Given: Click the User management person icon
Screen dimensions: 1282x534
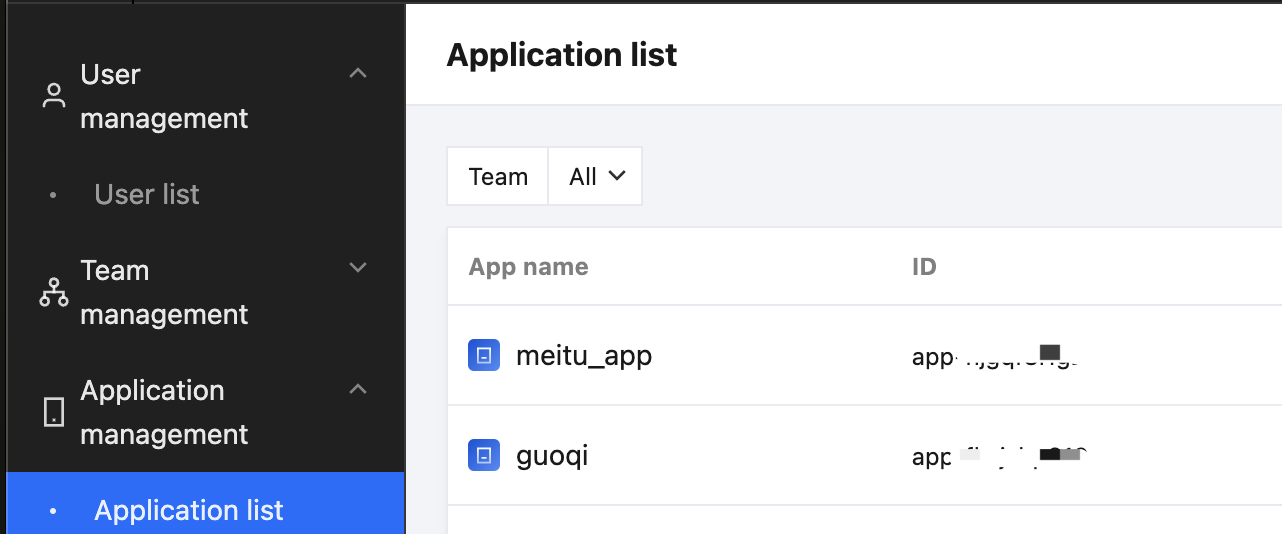Looking at the screenshot, I should click(54, 96).
